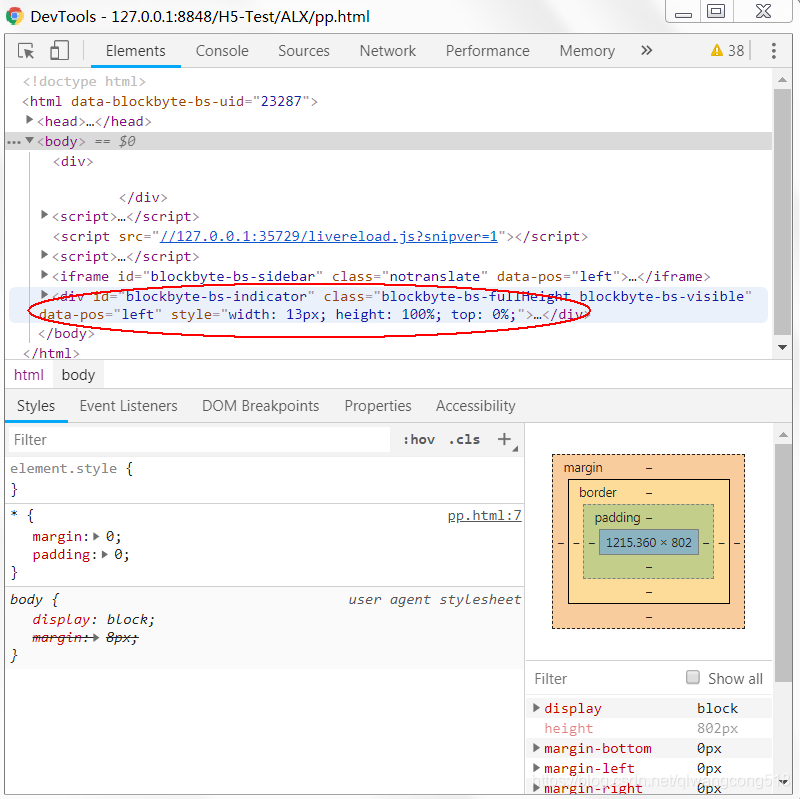Focus the Computed pane Filter field

click(x=605, y=678)
